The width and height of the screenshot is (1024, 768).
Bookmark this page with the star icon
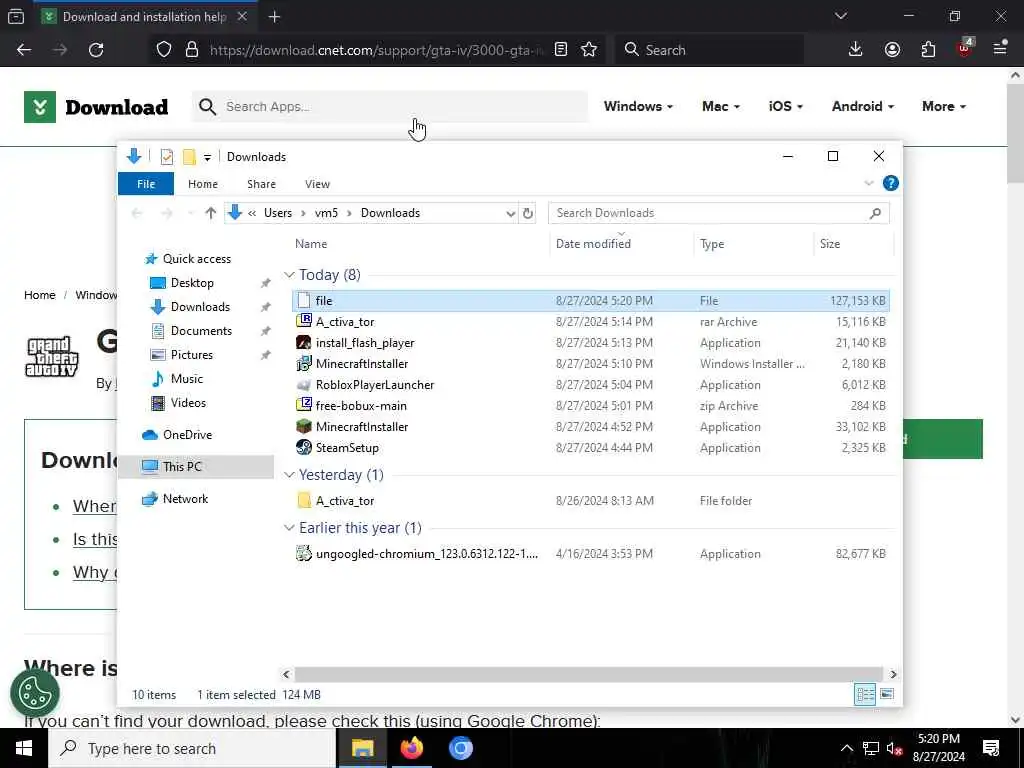tap(589, 50)
